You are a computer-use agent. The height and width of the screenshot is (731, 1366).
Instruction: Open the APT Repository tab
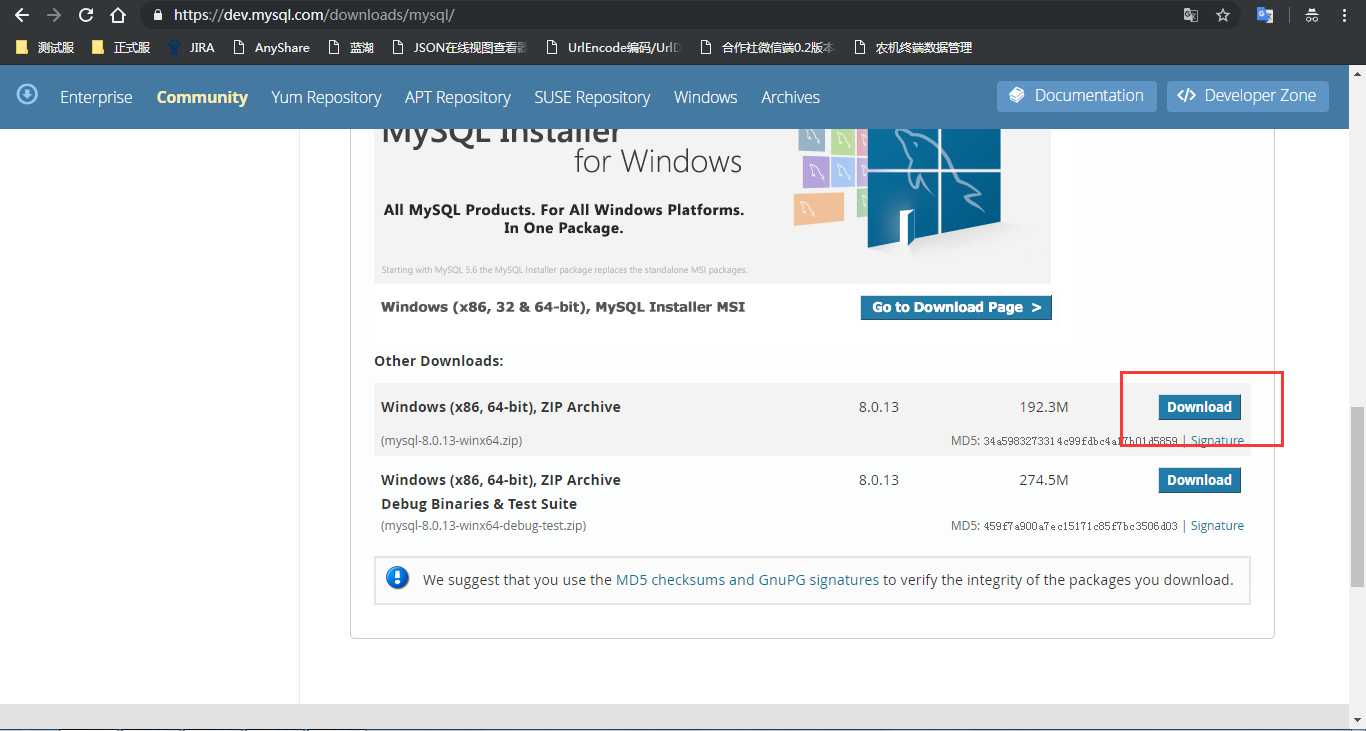coord(458,97)
